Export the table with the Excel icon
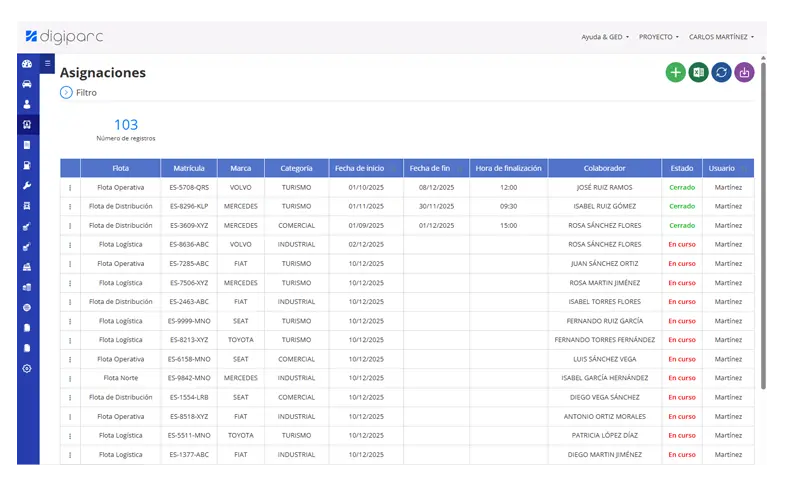The width and height of the screenshot is (785, 486). click(698, 72)
